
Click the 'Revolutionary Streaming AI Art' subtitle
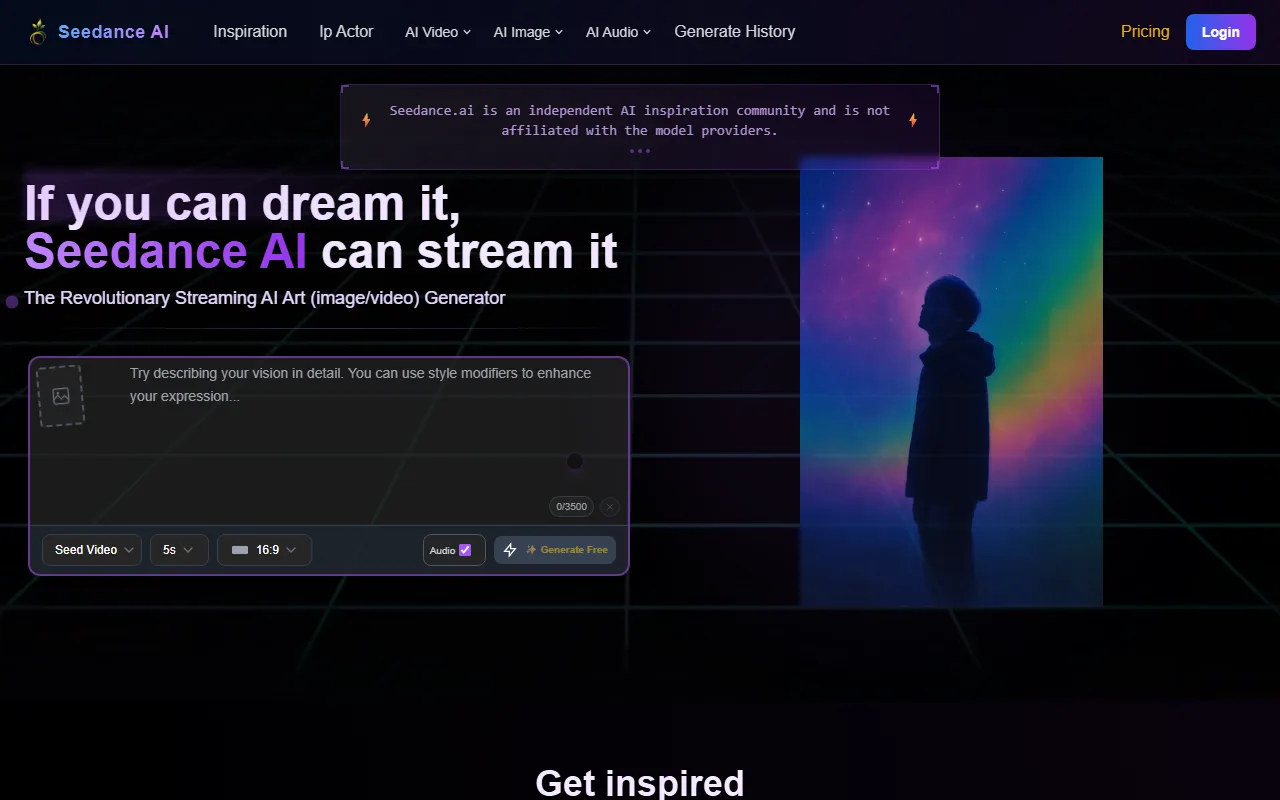pos(265,298)
